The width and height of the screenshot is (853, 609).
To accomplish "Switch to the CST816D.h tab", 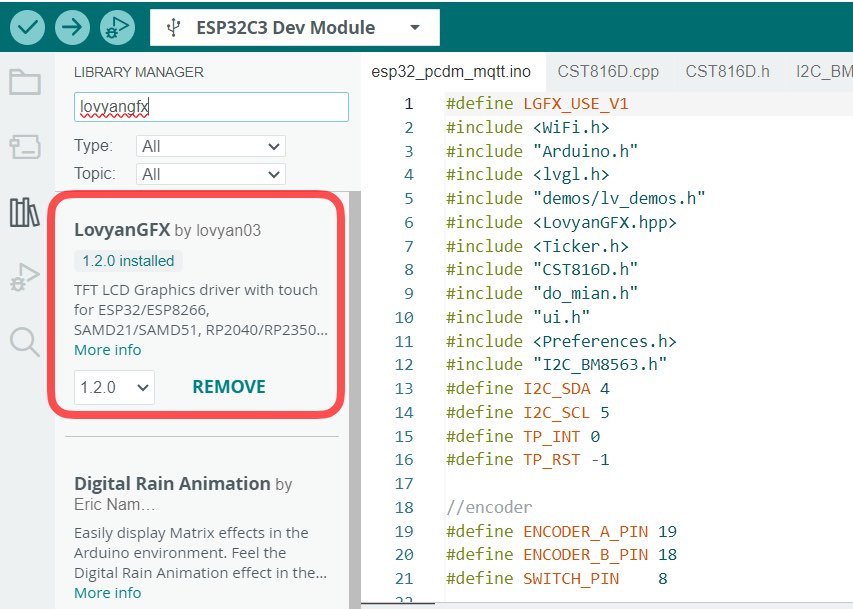I will 727,72.
